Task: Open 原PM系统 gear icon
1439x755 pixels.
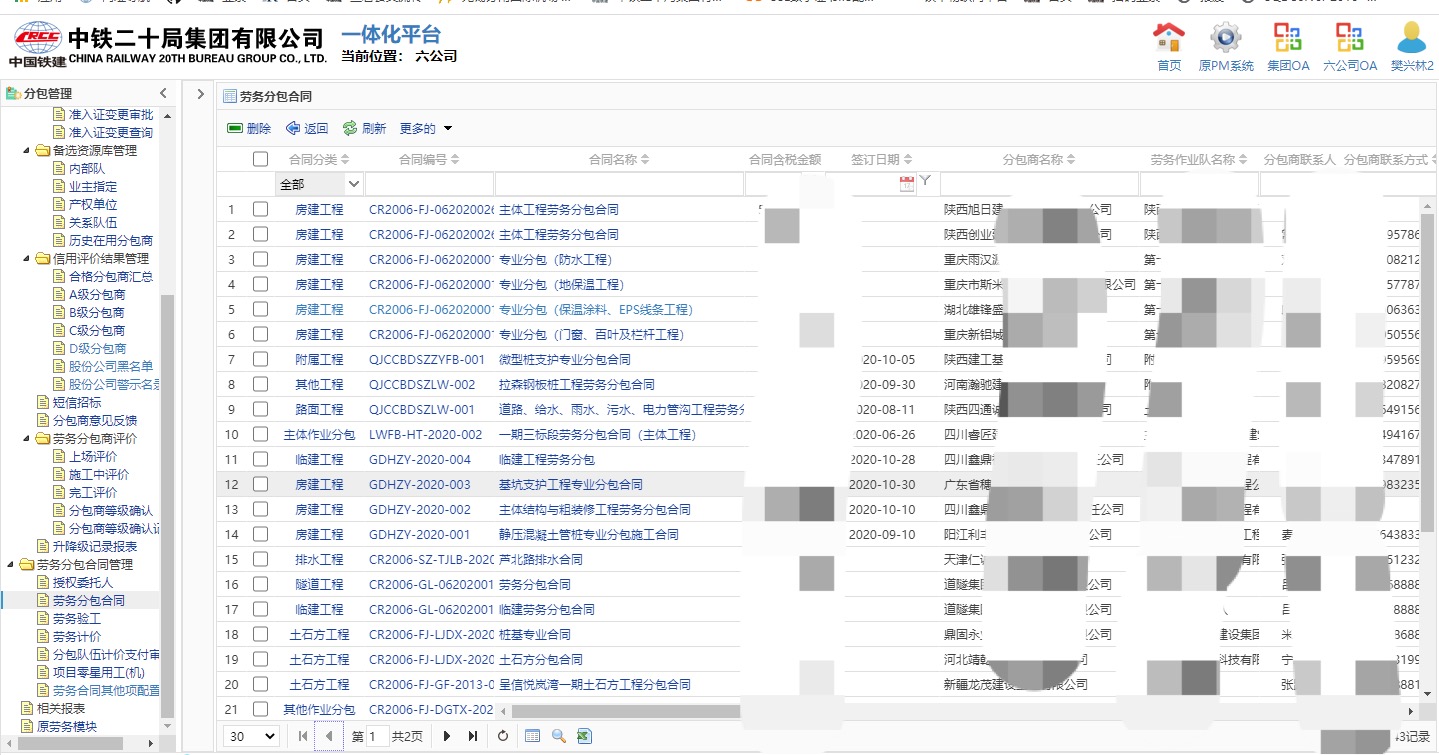Action: pyautogui.click(x=1225, y=39)
